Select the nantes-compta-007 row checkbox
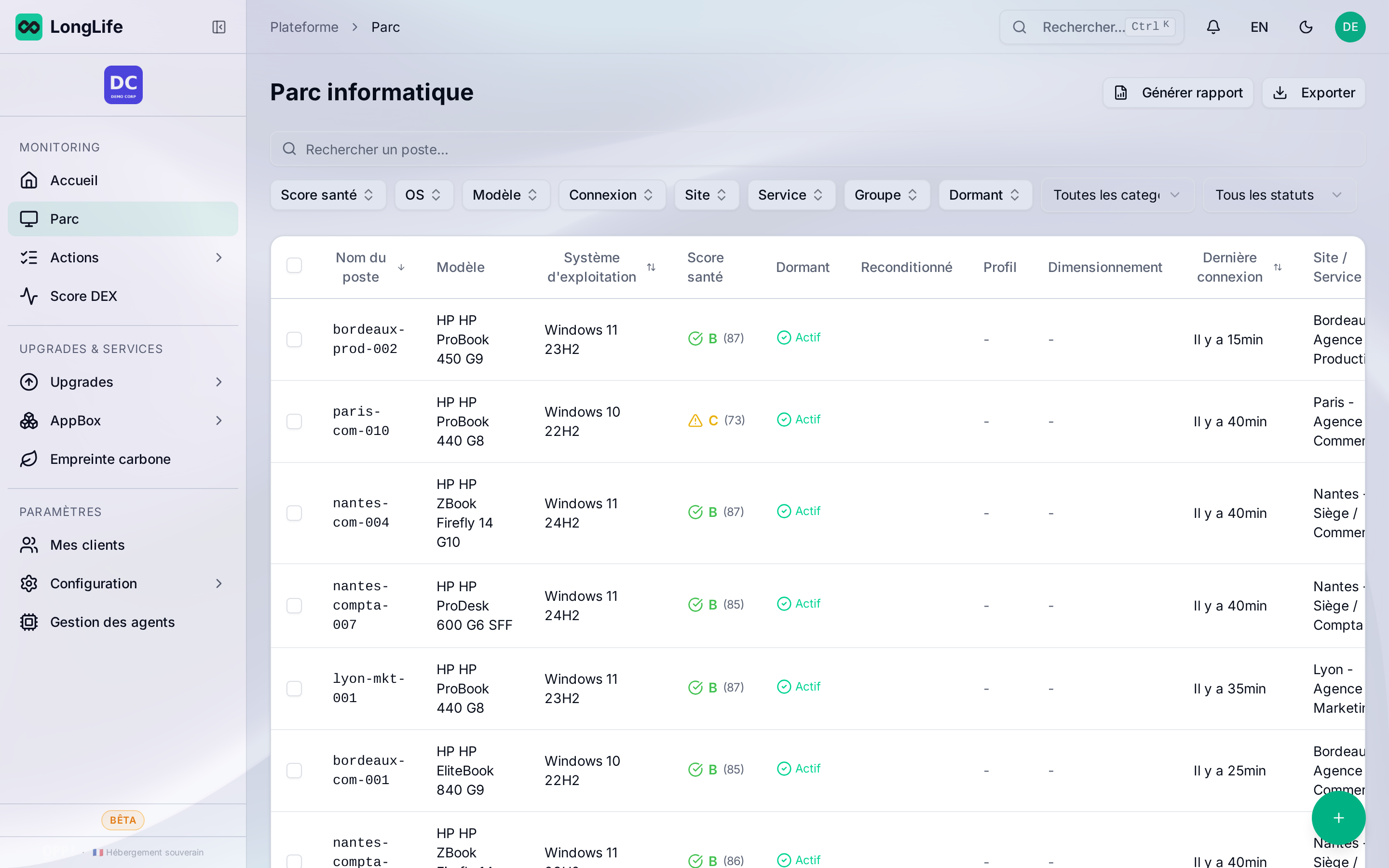 coord(294,606)
